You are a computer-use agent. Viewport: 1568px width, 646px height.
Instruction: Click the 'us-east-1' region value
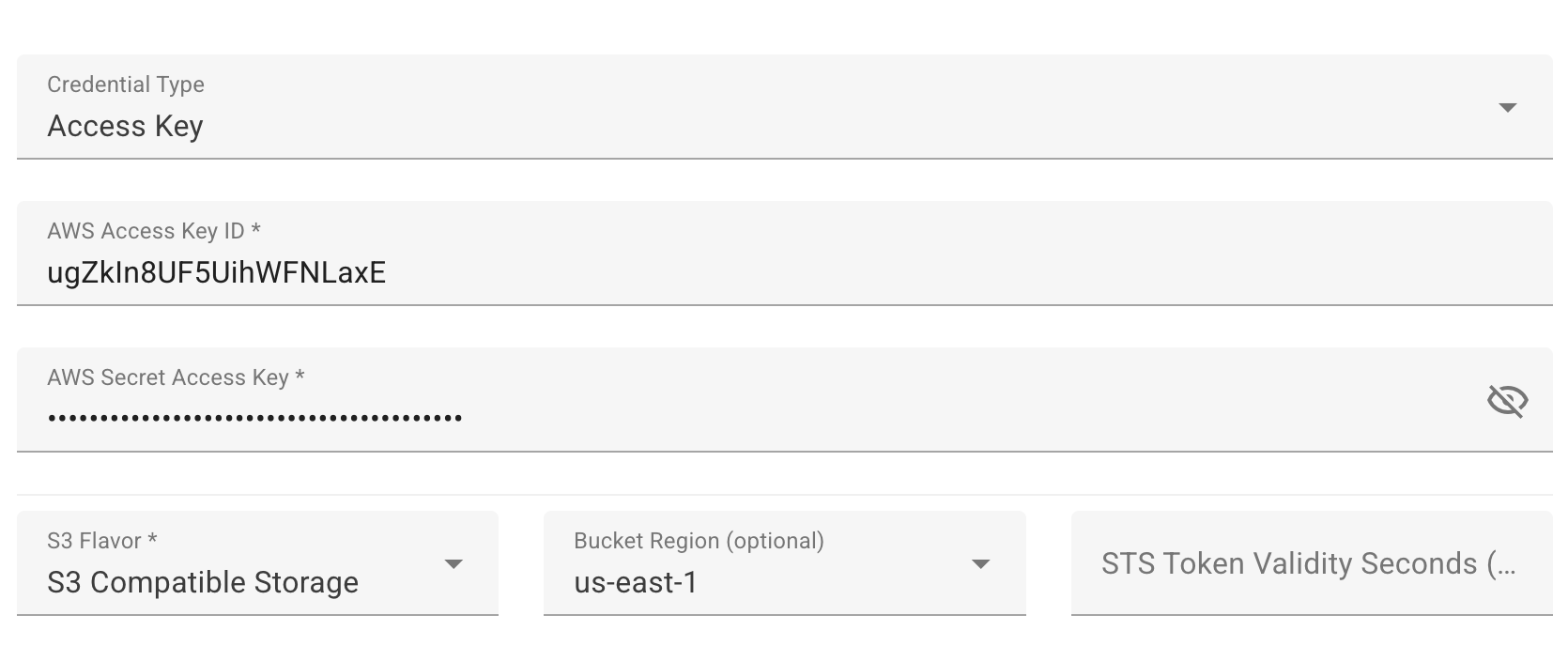(636, 583)
